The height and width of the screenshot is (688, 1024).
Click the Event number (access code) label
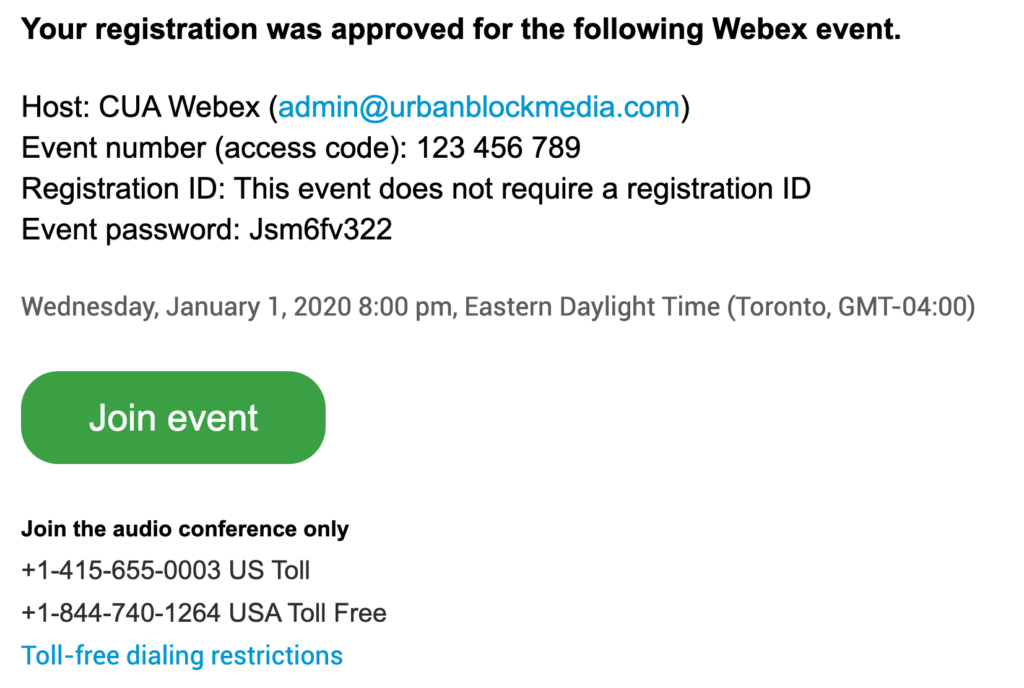pyautogui.click(x=214, y=148)
